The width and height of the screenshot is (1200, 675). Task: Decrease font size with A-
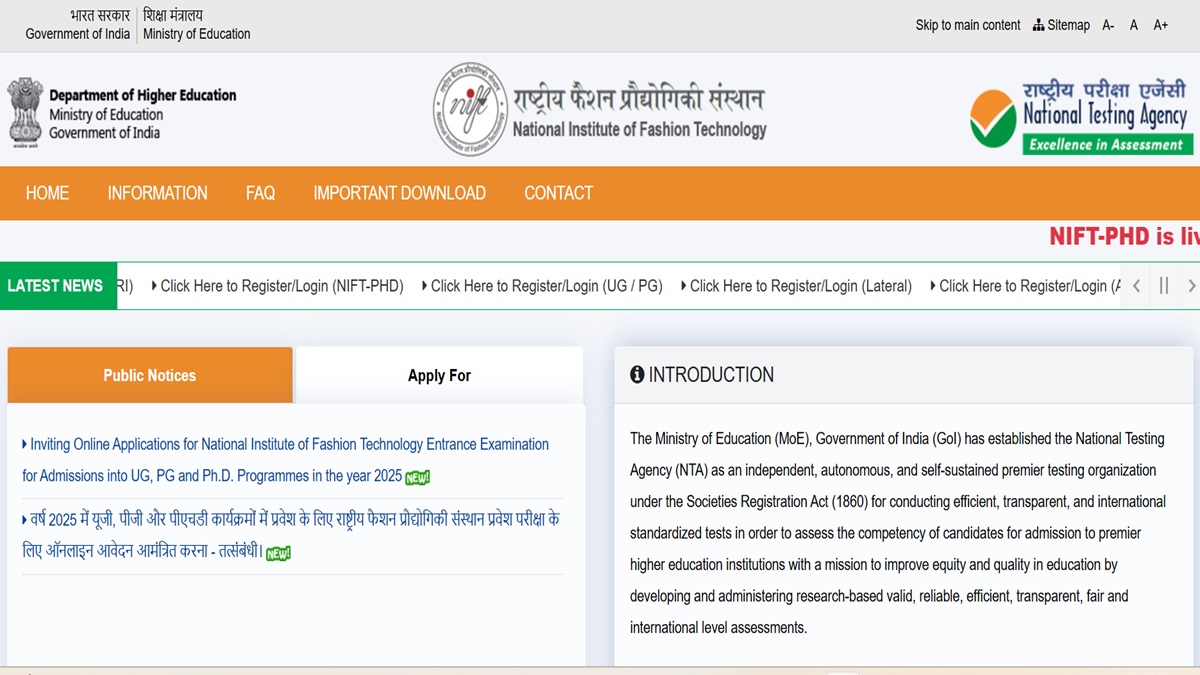(1108, 25)
